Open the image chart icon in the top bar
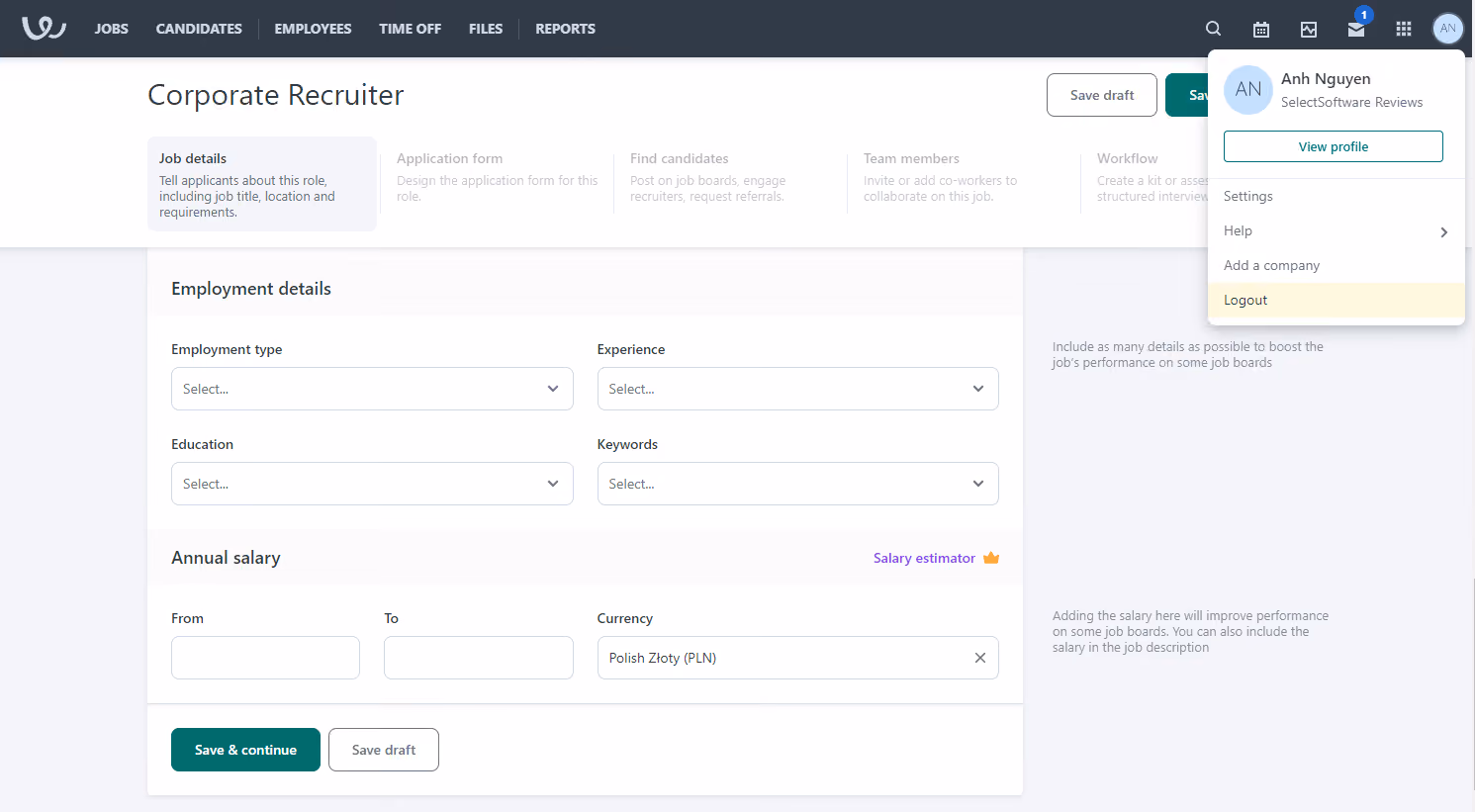Image resolution: width=1475 pixels, height=812 pixels. [1309, 29]
